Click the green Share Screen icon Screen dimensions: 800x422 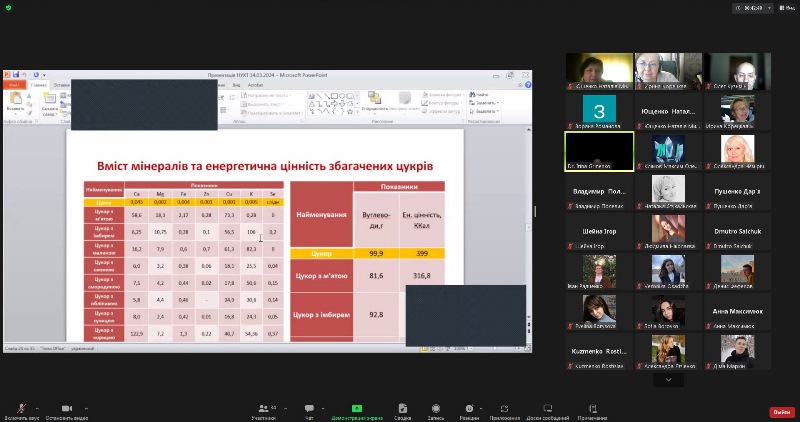357,408
